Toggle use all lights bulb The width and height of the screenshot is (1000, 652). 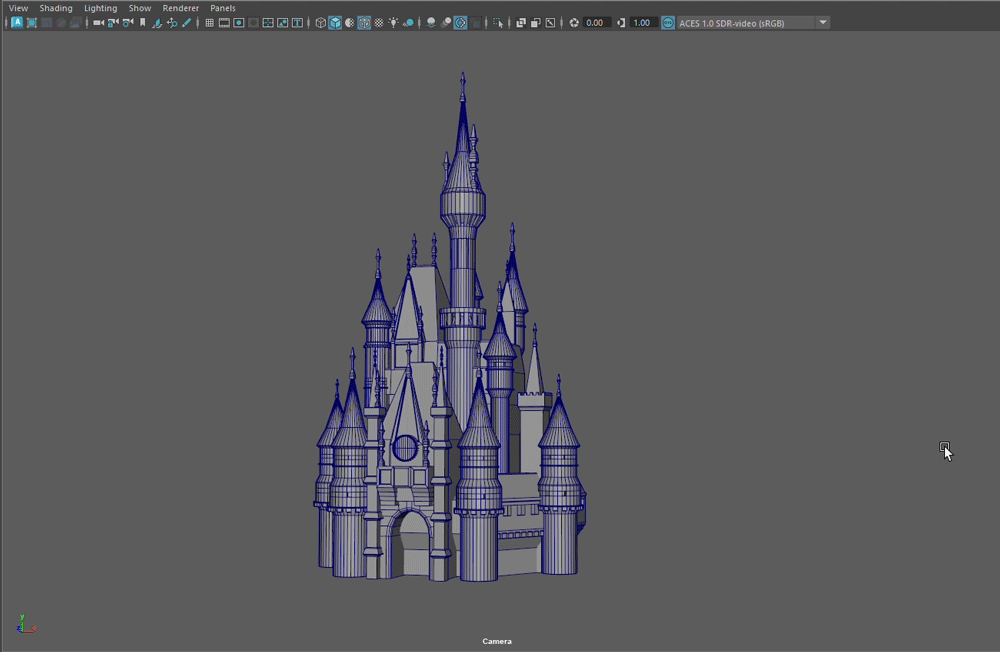coord(393,22)
